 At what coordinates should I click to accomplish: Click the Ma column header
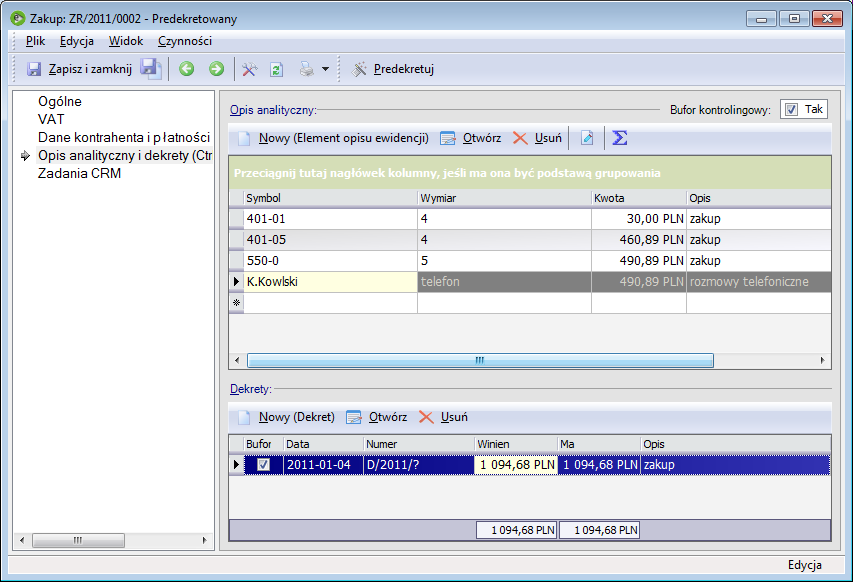pyautogui.click(x=599, y=444)
